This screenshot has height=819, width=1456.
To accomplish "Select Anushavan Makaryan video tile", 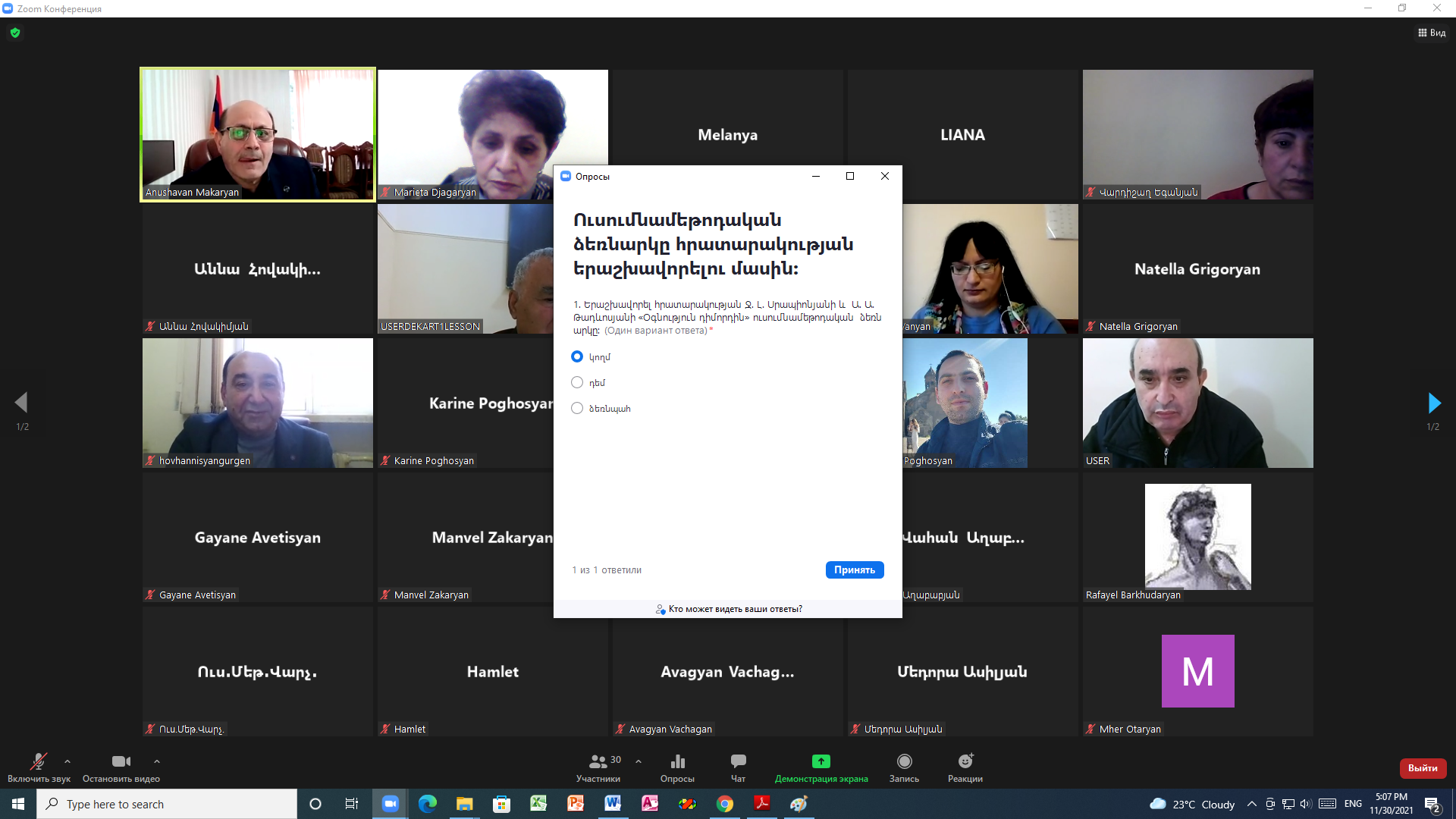I will [258, 134].
